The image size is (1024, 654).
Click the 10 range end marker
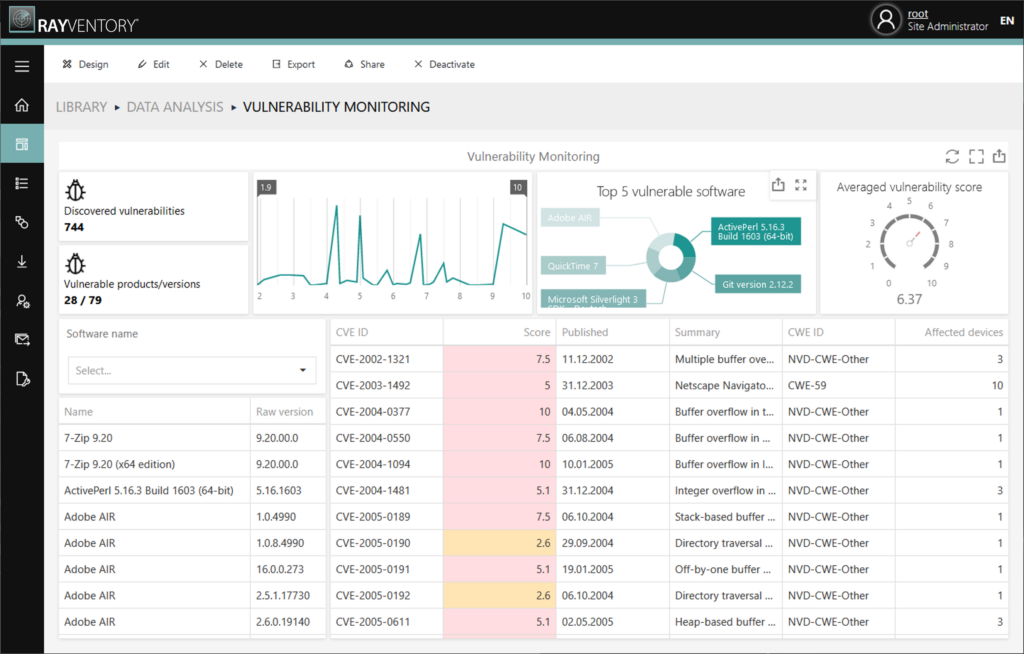[x=517, y=188]
